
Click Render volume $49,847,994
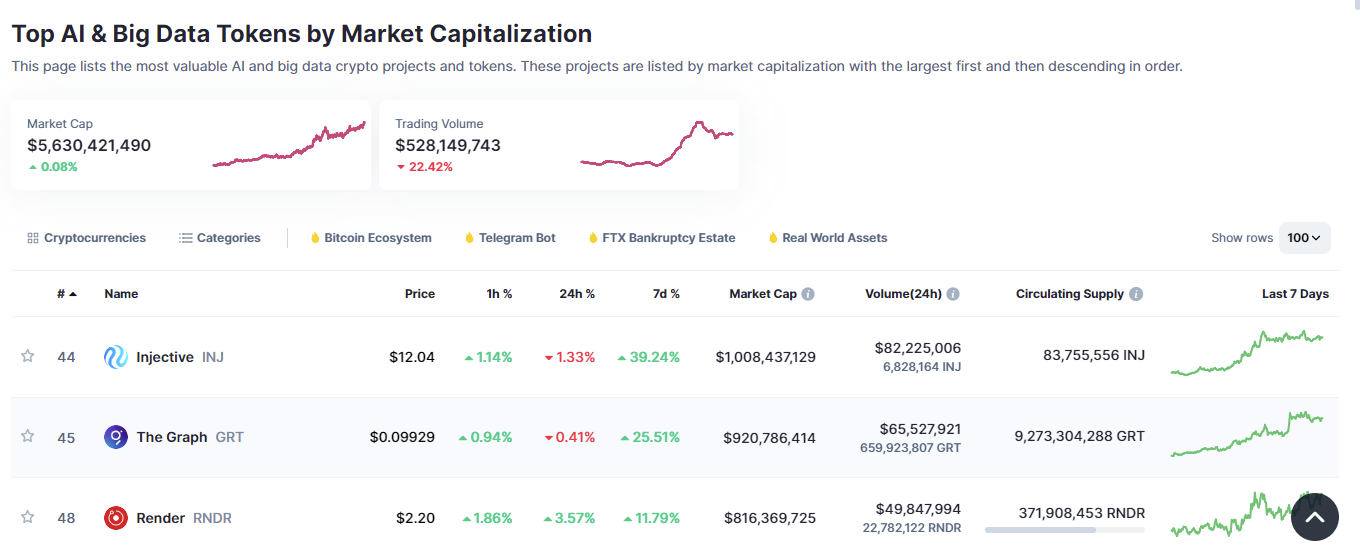[x=918, y=508]
